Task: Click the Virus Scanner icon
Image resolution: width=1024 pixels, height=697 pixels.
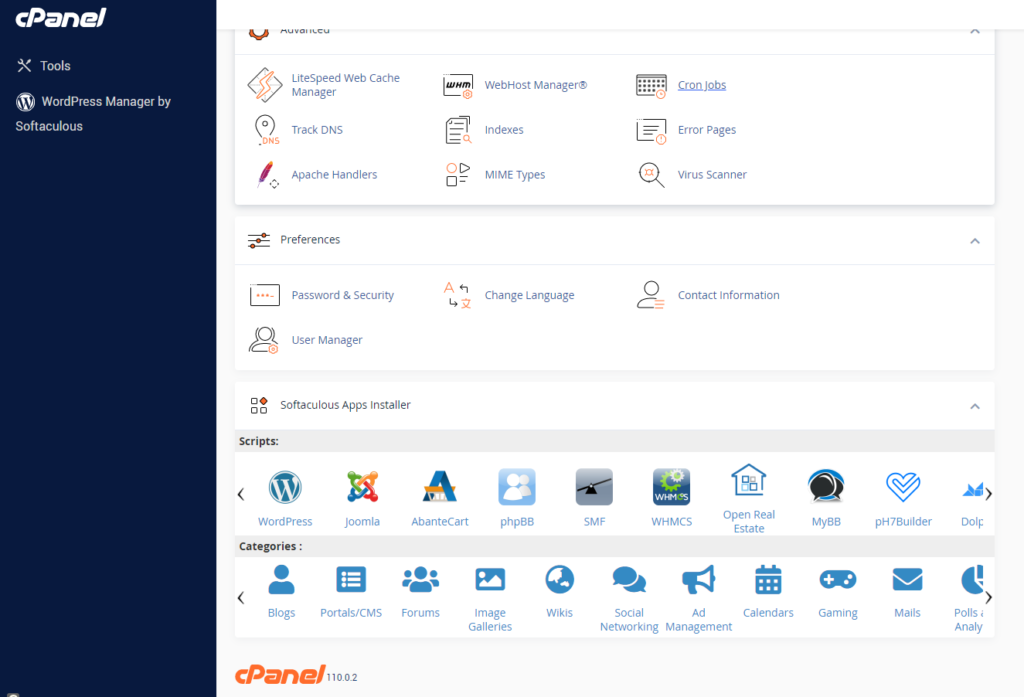Action: point(651,174)
